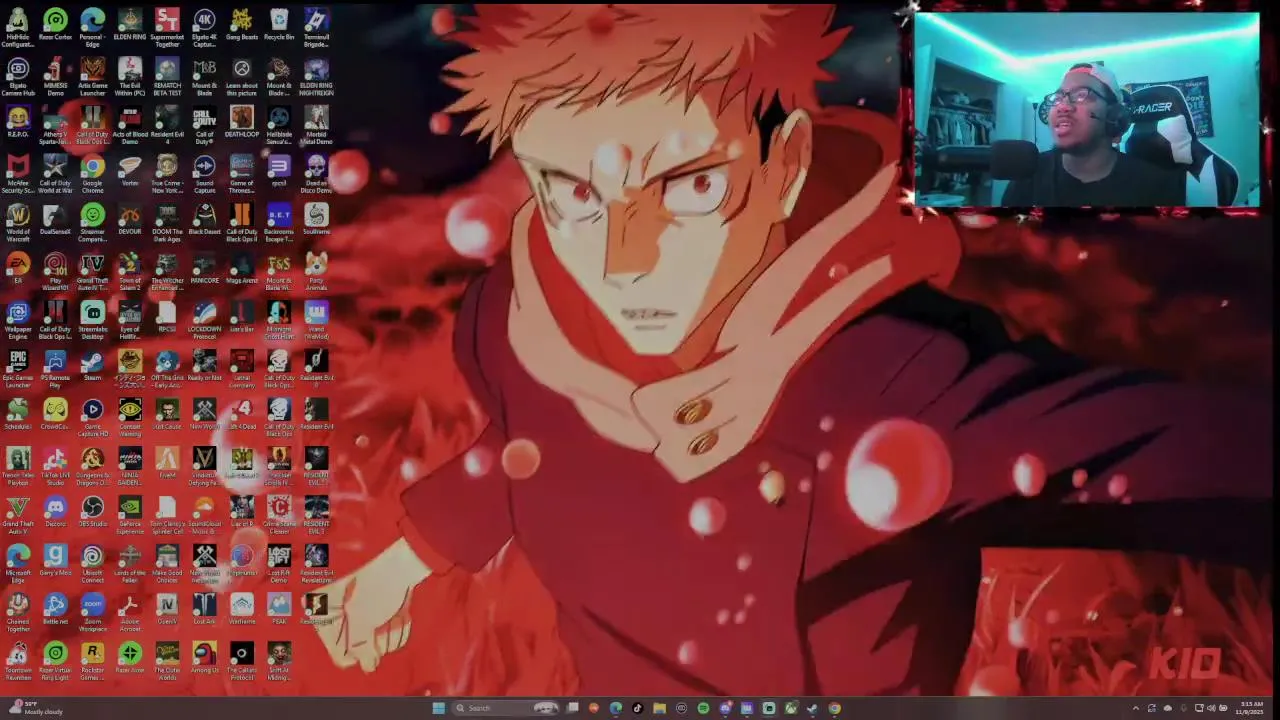
Task: Open the ELDEN RING desktop icon
Action: tap(130, 25)
